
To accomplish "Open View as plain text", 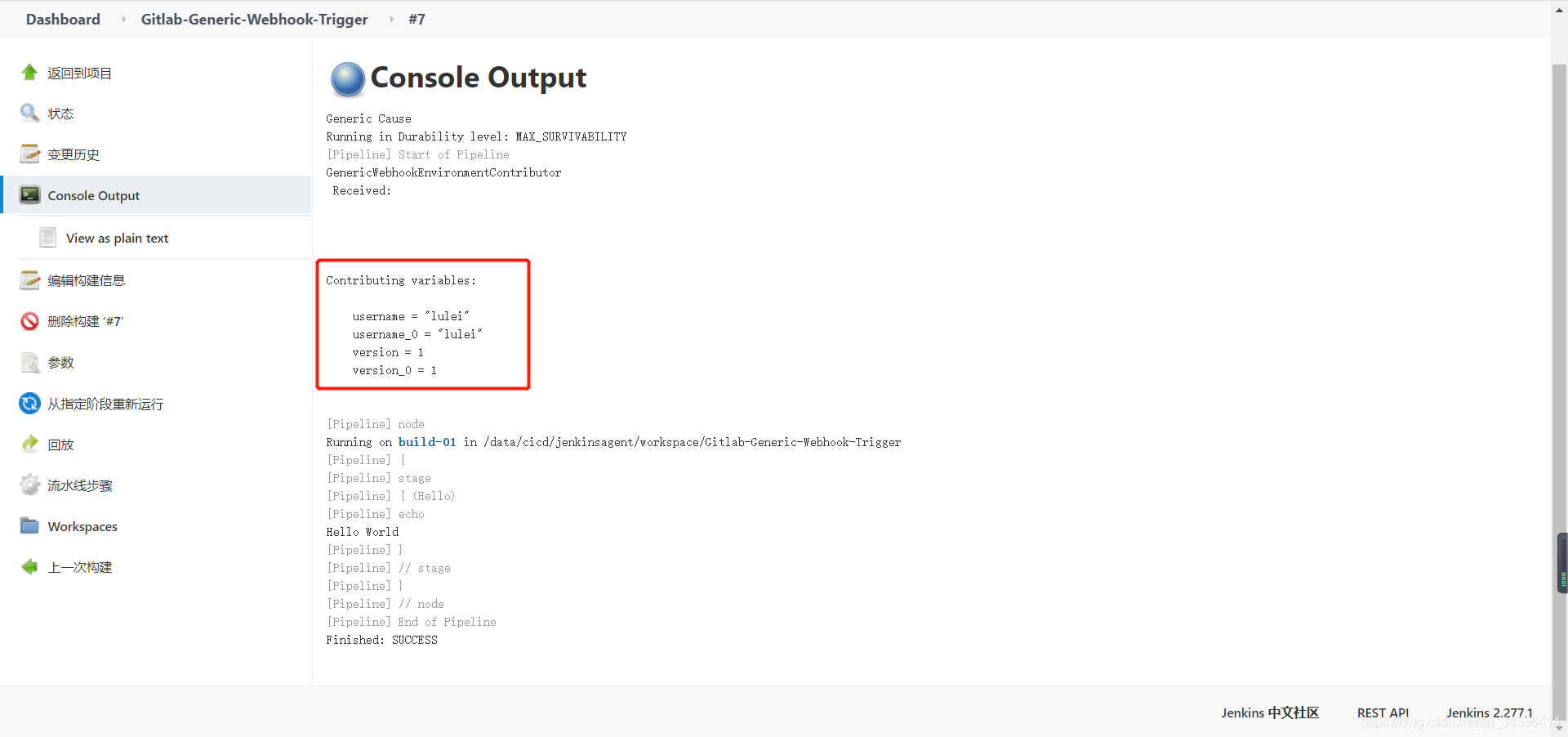I will [117, 238].
